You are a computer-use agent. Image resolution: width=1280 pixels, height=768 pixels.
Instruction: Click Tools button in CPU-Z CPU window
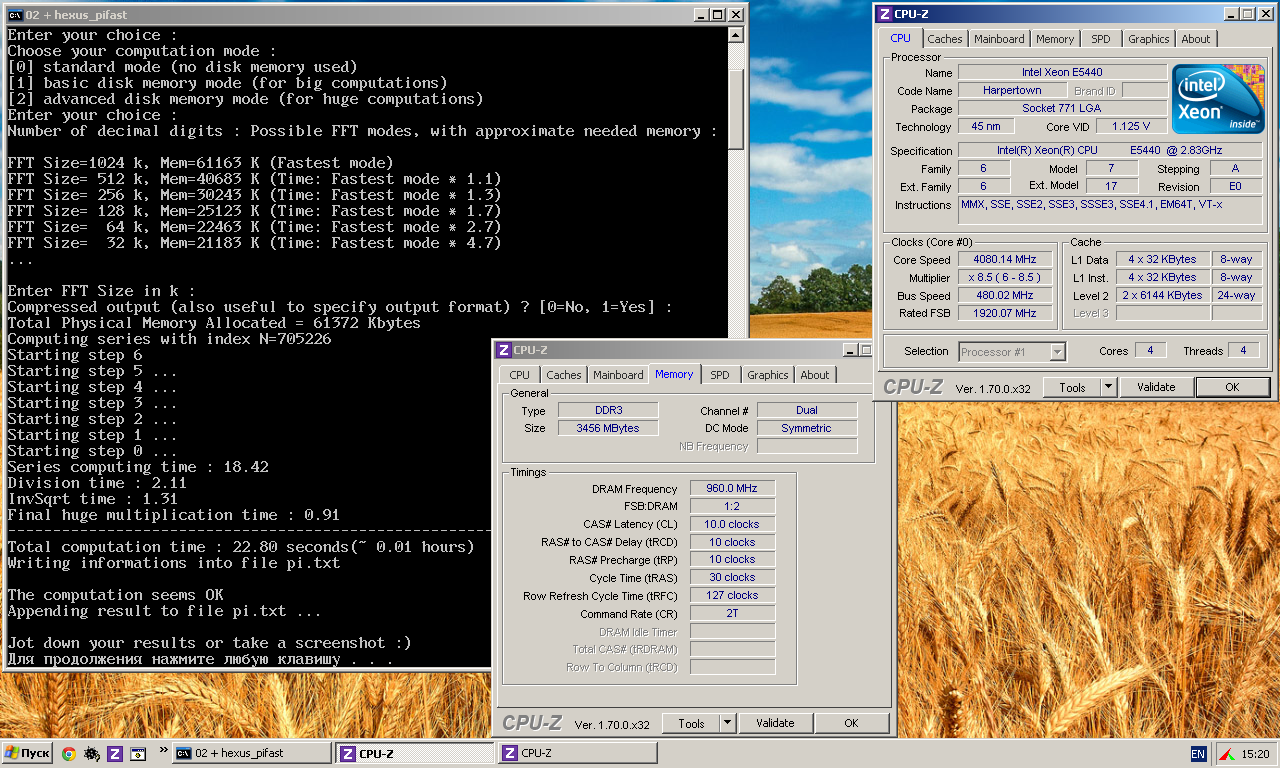[1072, 387]
